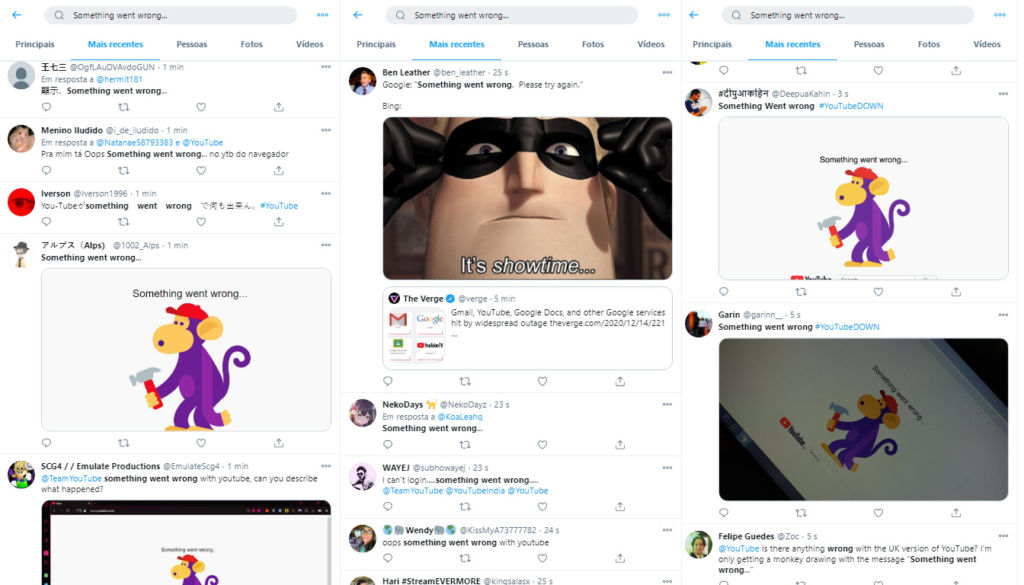Open The Verge quoted tweet card
This screenshot has width=1024, height=585.
[x=527, y=328]
